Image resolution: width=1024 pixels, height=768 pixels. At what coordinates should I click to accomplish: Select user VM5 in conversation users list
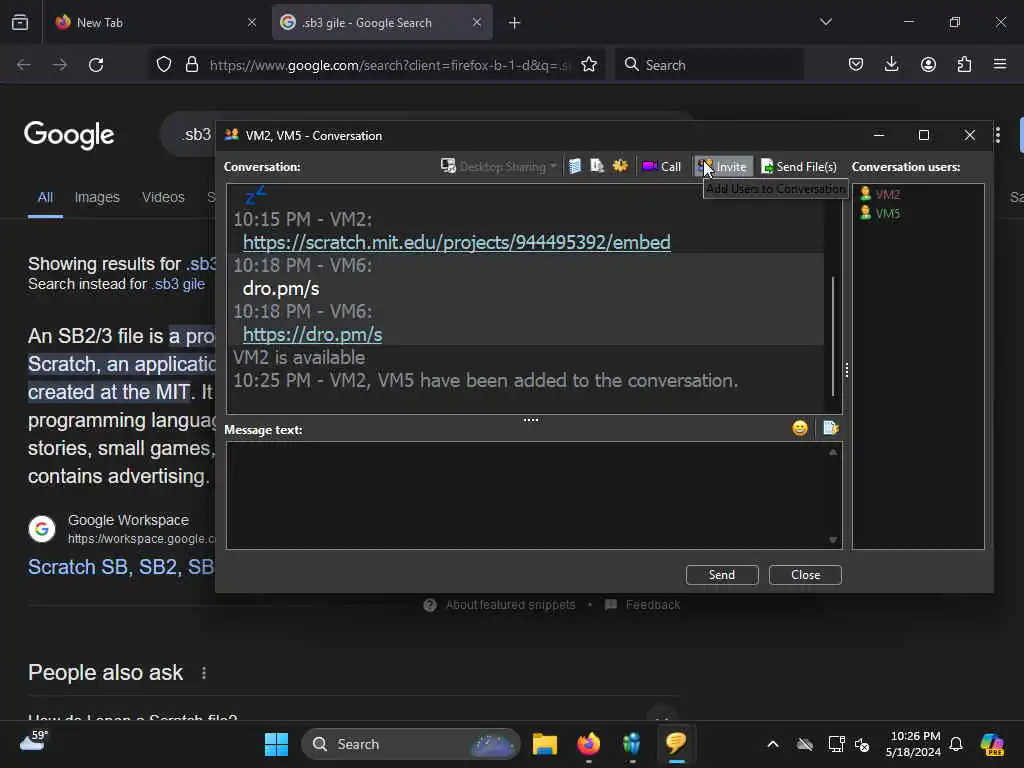point(880,214)
